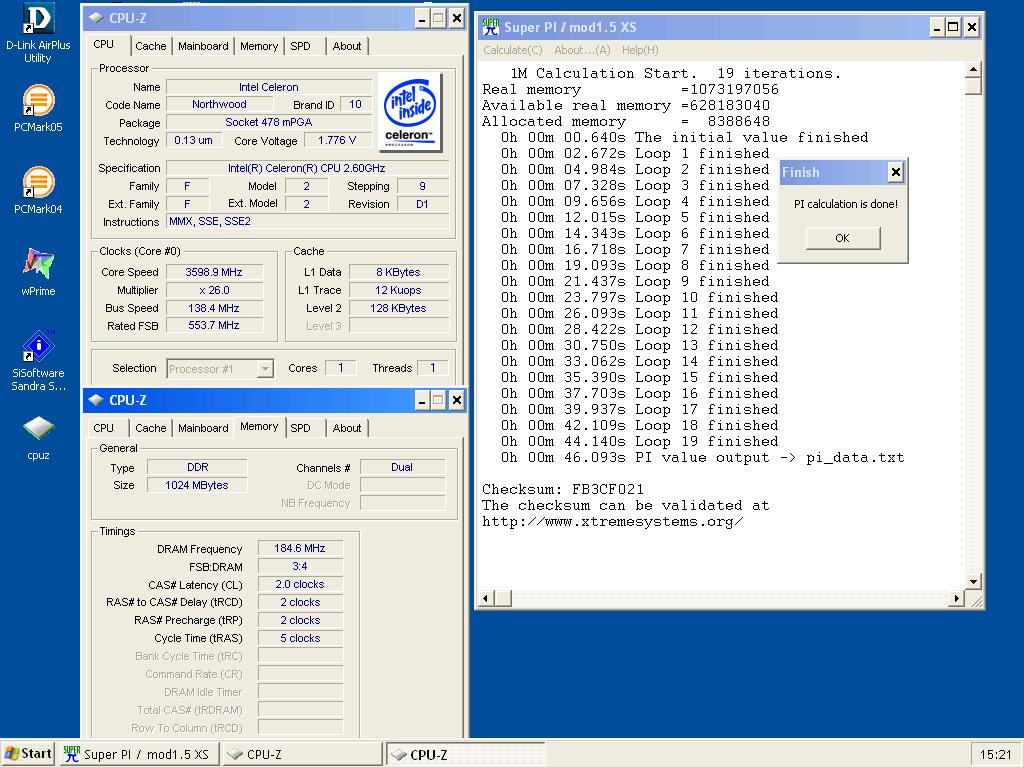The width and height of the screenshot is (1024, 768).
Task: Minimize the lower CPU-Z window
Action: click(x=422, y=400)
